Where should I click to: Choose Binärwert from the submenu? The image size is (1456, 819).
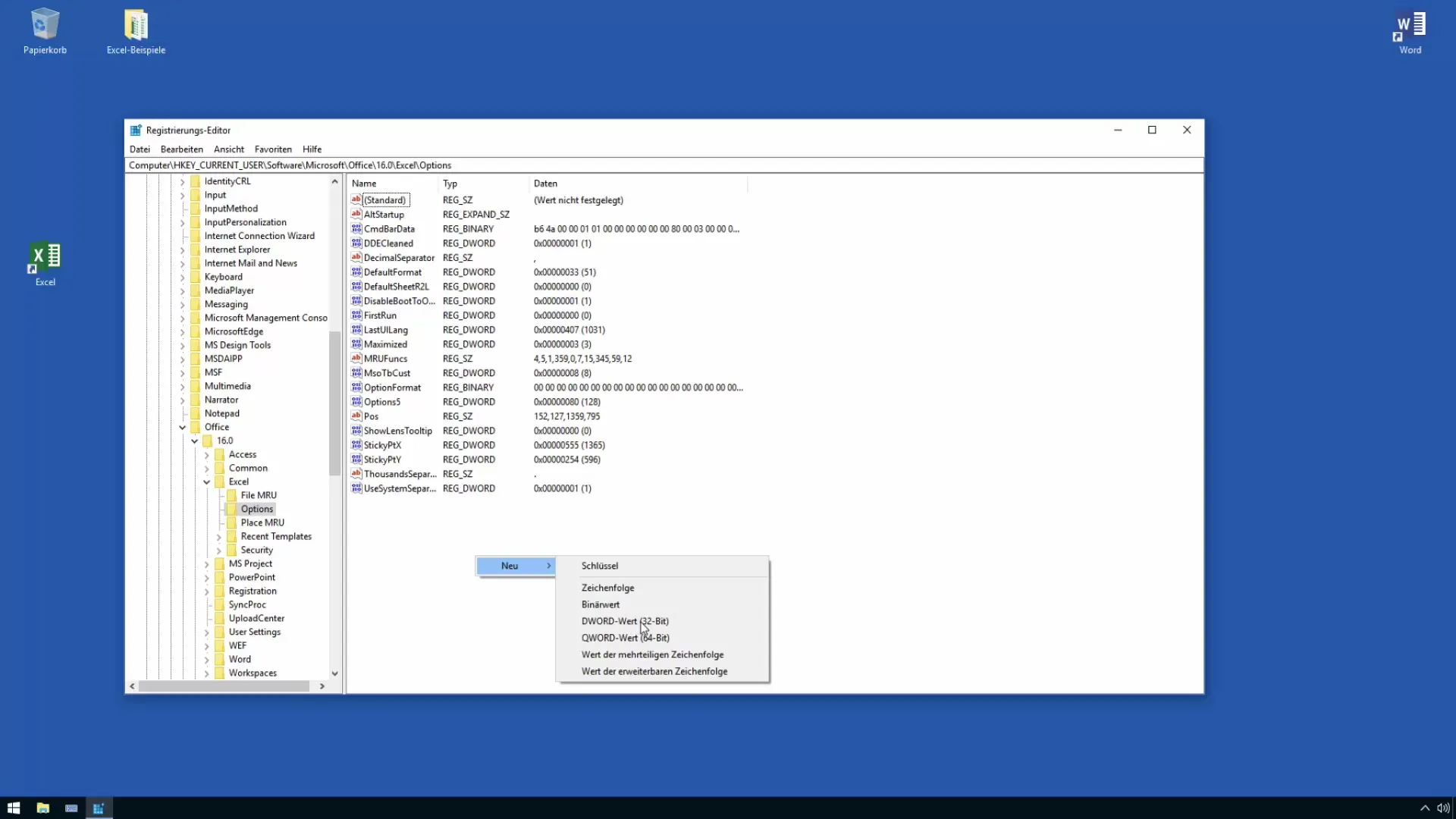click(663, 604)
